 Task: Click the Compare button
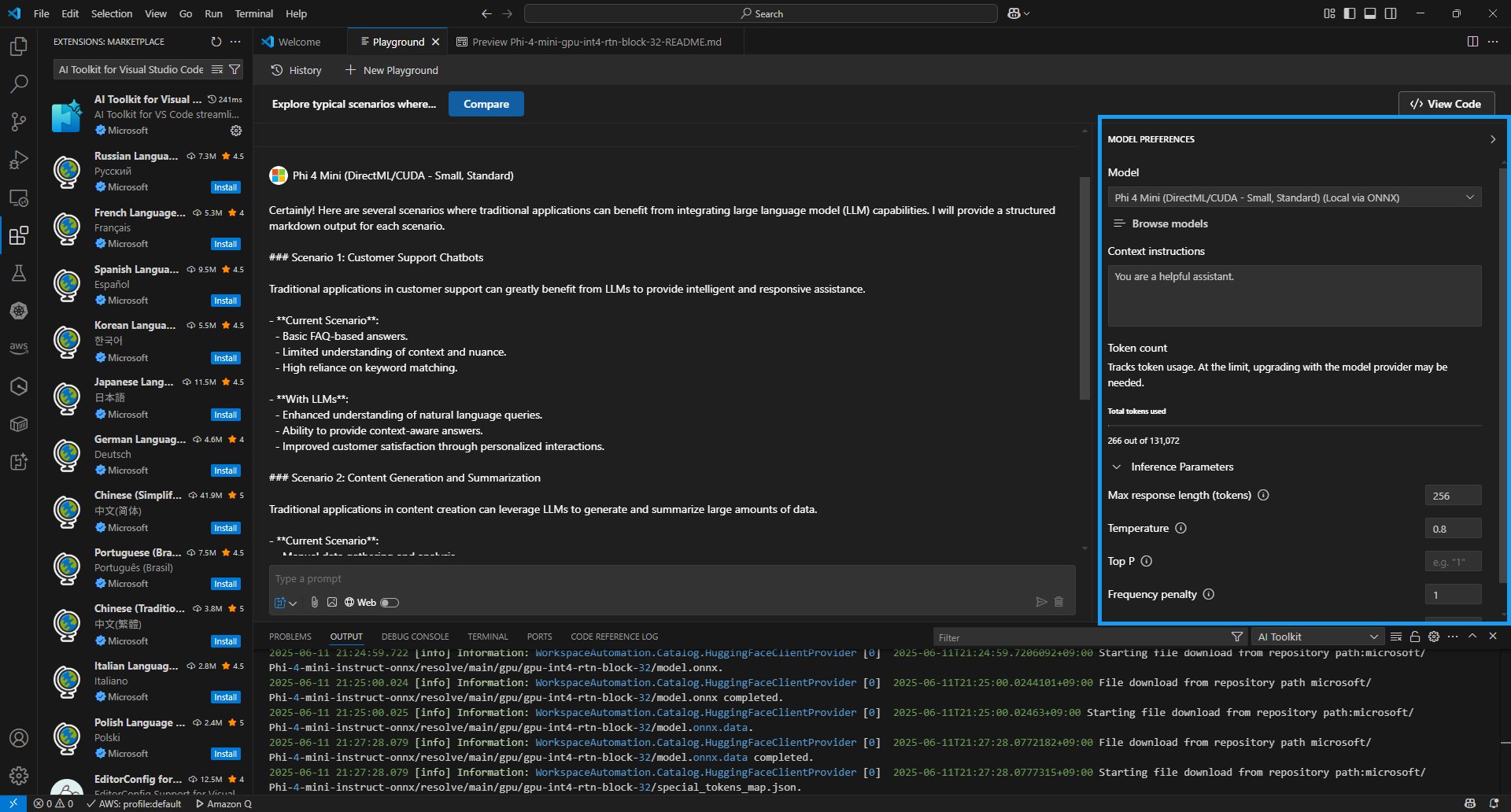486,104
